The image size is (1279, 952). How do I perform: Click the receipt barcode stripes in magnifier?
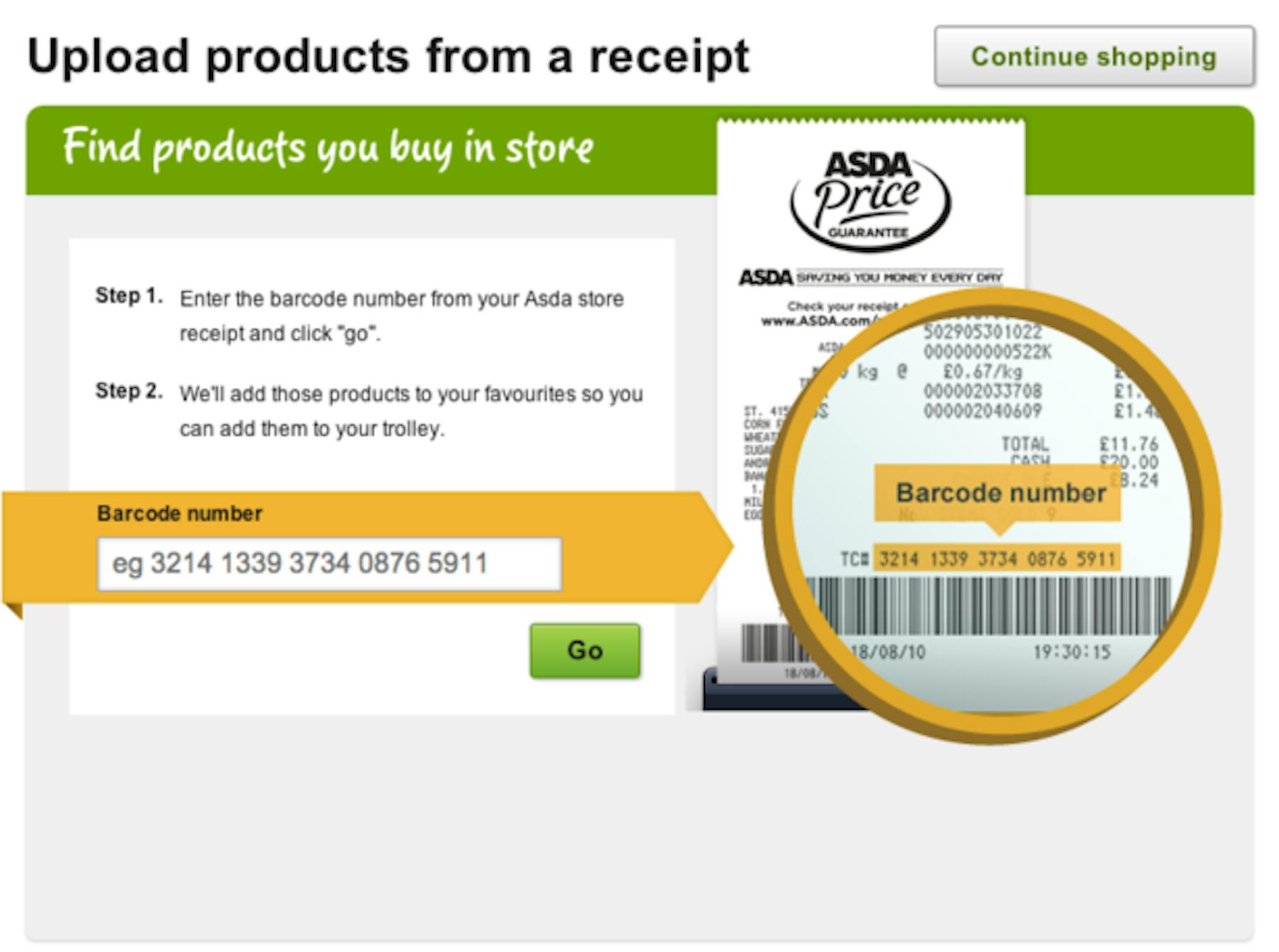pos(991,605)
